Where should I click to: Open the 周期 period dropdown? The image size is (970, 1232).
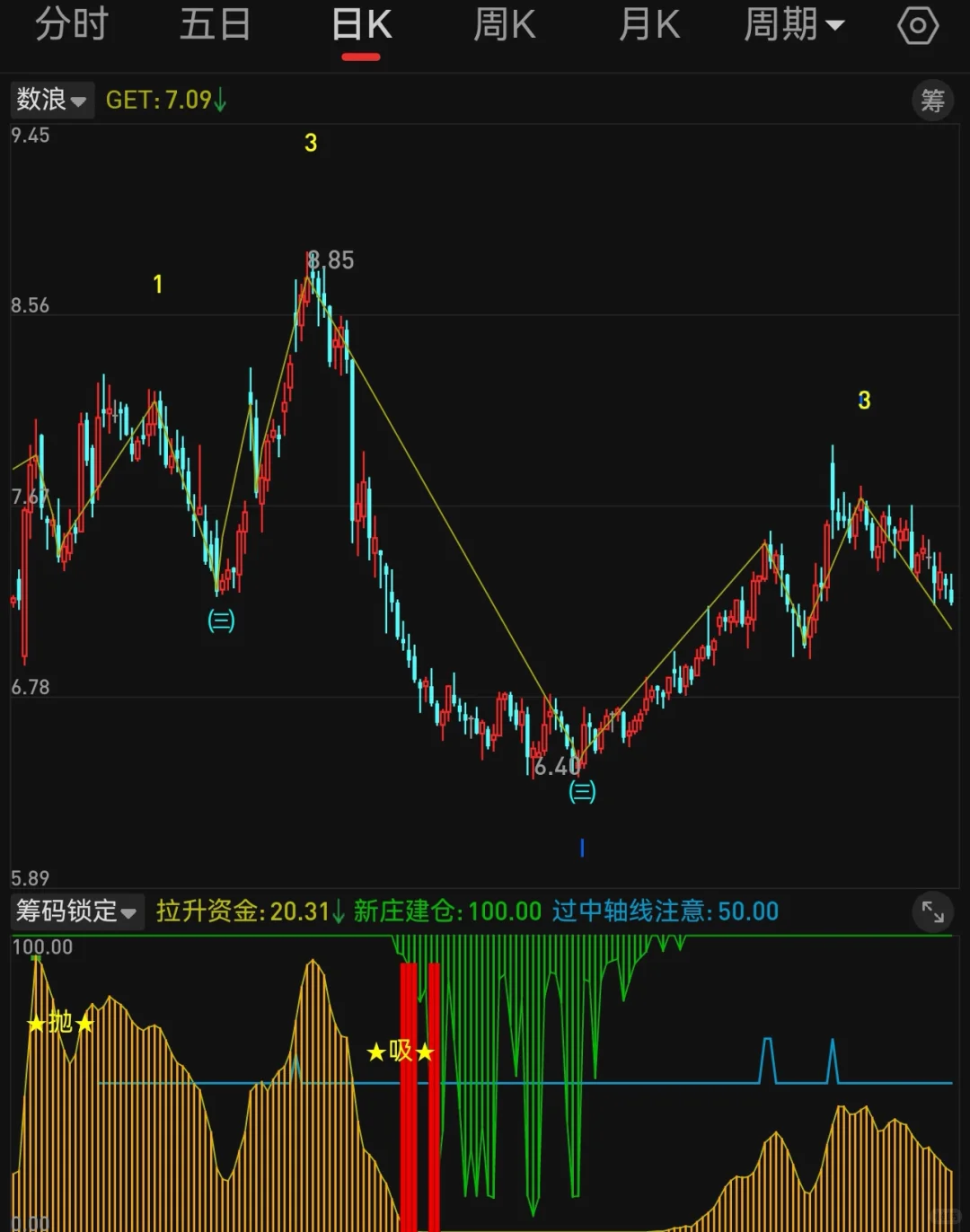796,24
